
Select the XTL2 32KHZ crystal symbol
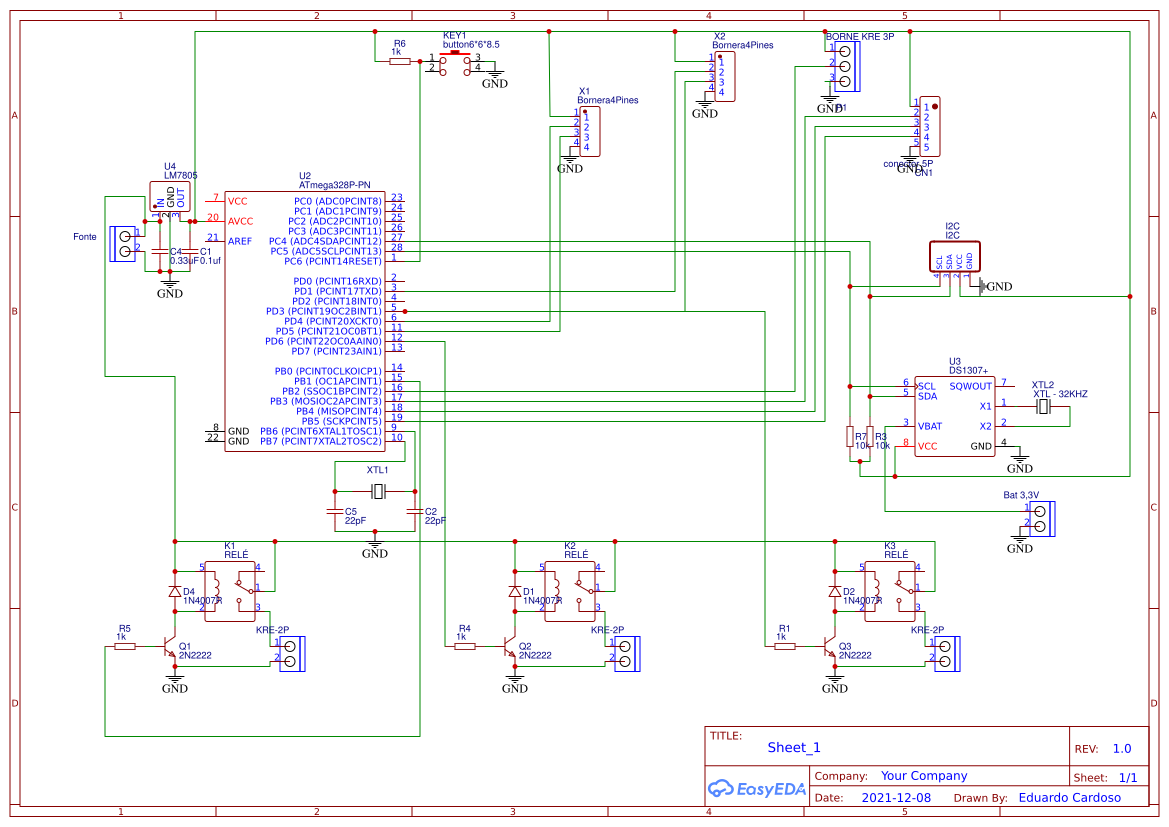(1043, 408)
